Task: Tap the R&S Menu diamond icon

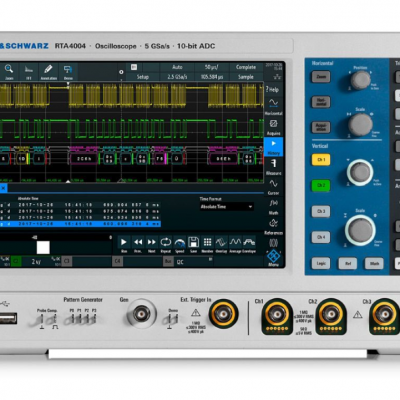Action: point(274,257)
